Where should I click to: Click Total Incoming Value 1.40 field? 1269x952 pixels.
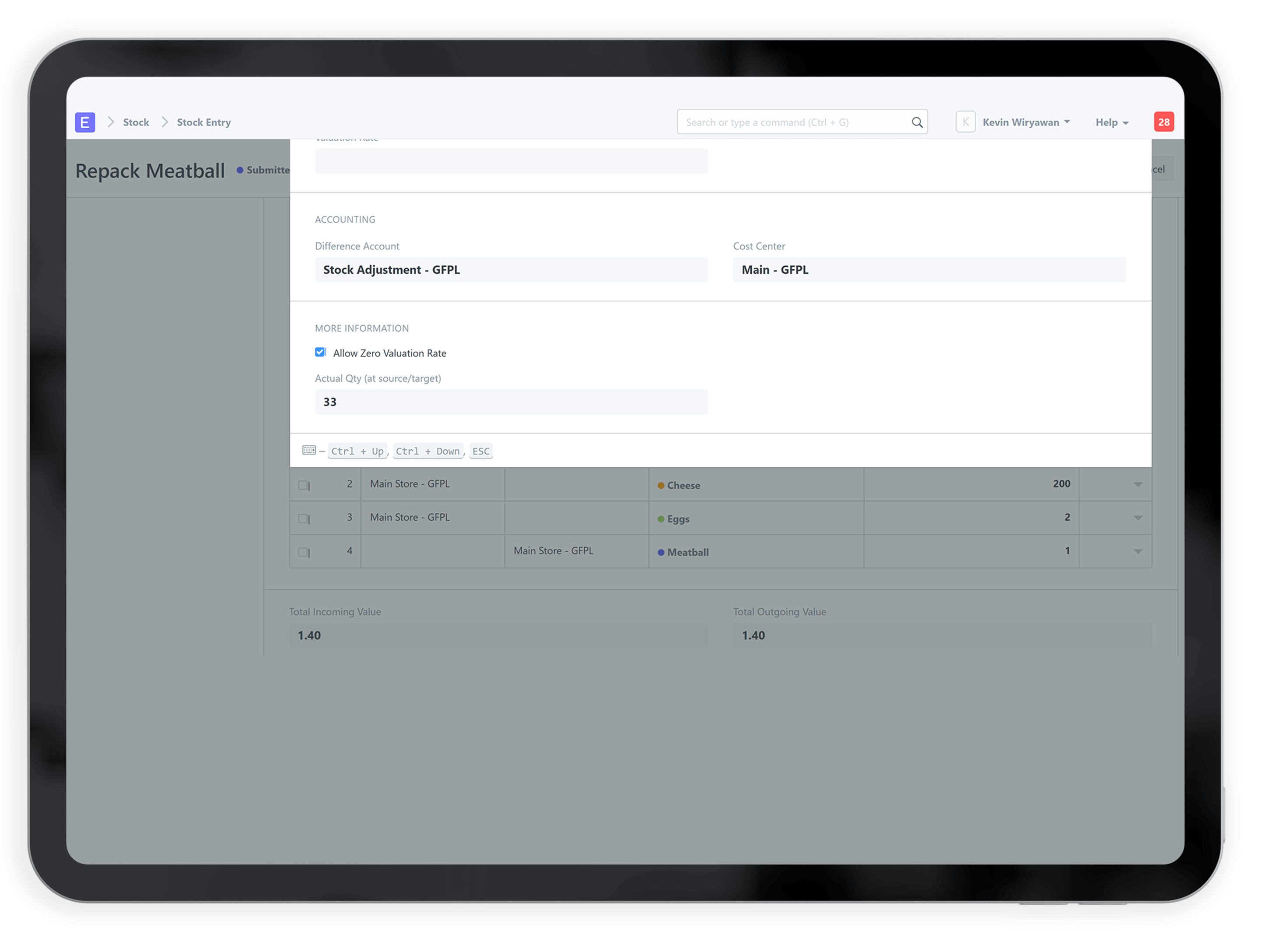(x=498, y=635)
